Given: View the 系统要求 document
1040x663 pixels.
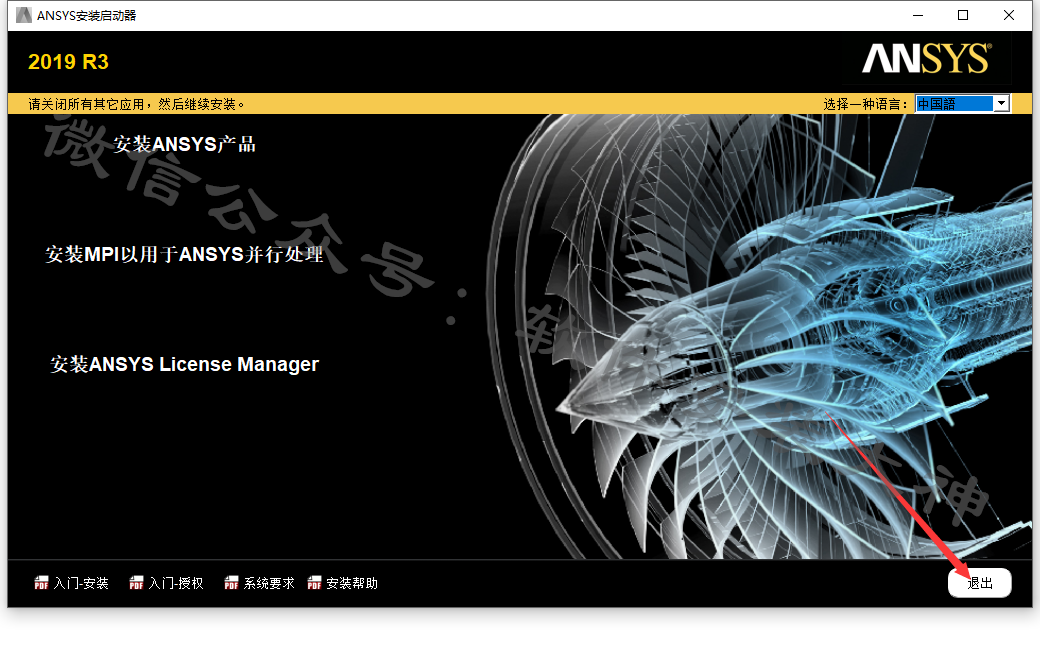Looking at the screenshot, I should 269,583.
